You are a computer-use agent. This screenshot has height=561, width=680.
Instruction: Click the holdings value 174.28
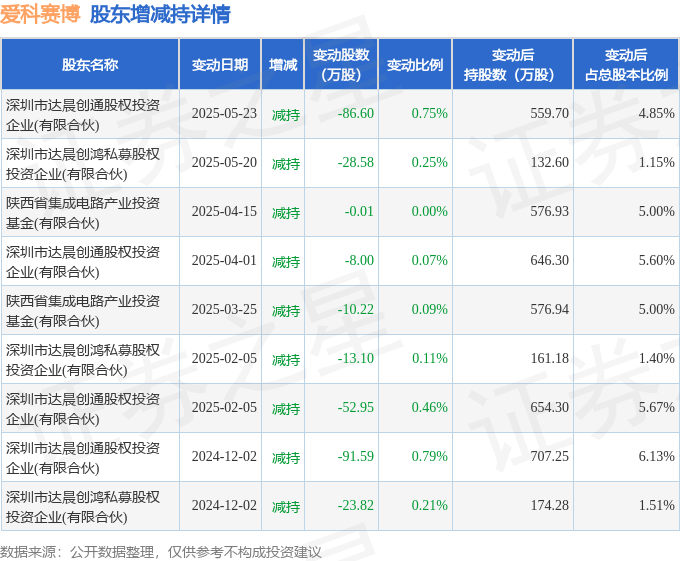[x=549, y=506]
